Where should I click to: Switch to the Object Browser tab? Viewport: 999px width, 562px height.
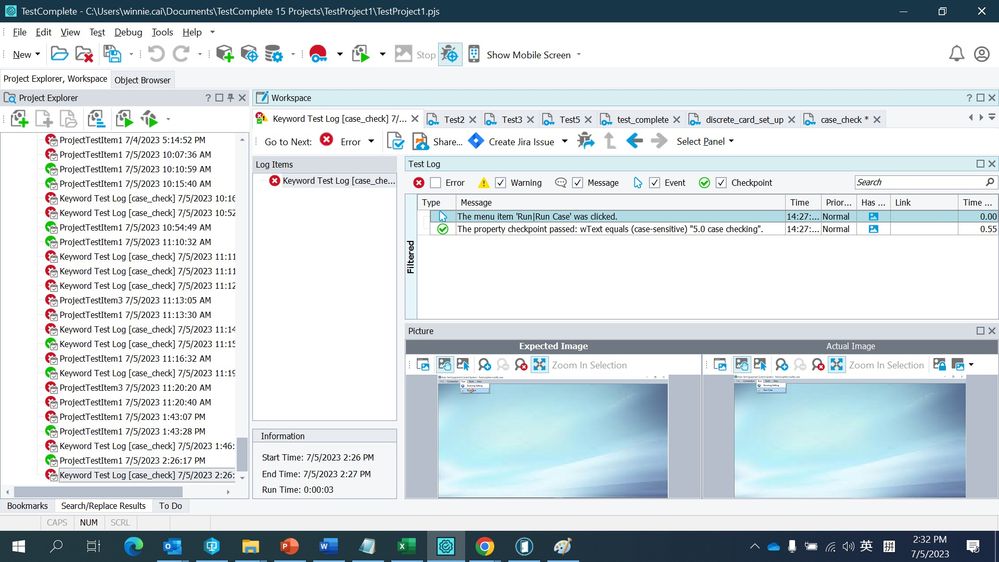point(142,80)
